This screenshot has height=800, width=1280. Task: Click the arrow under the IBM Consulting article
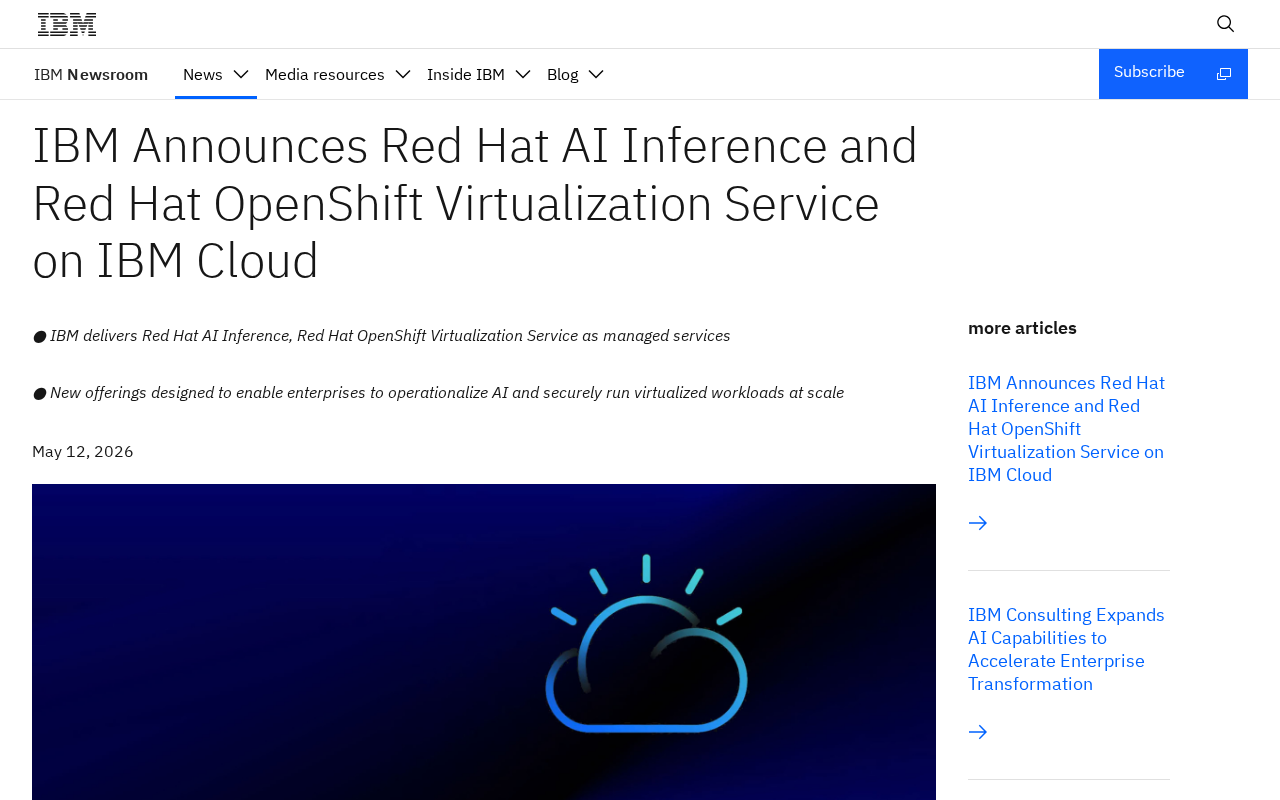coord(978,732)
